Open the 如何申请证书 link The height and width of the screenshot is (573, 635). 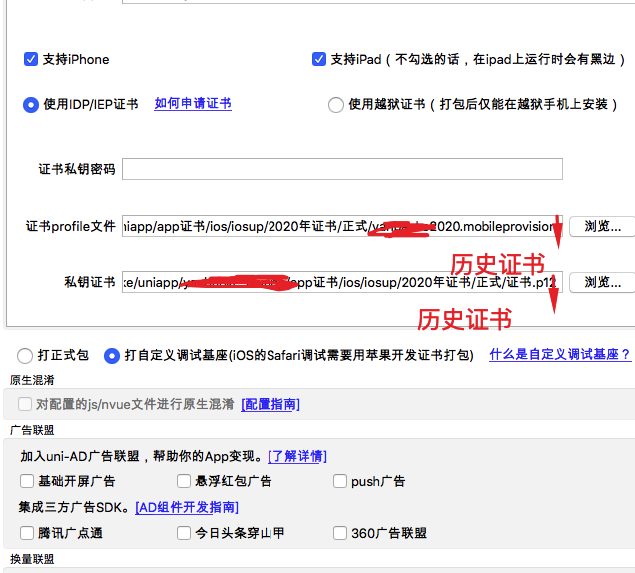click(193, 104)
